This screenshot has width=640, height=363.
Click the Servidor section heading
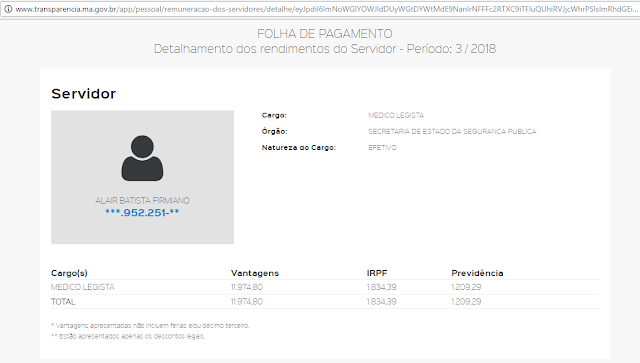(x=84, y=94)
